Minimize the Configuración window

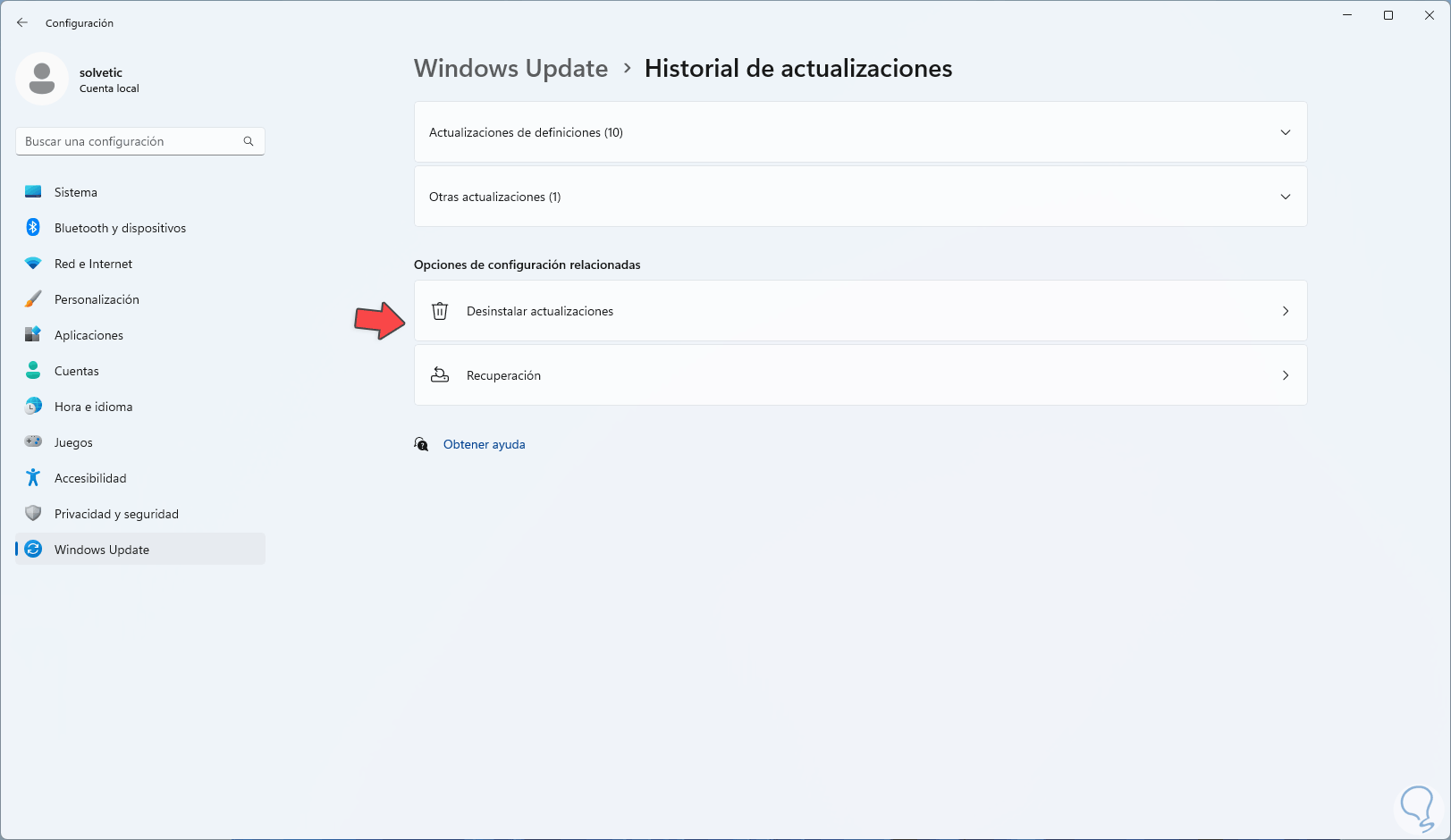(1347, 15)
